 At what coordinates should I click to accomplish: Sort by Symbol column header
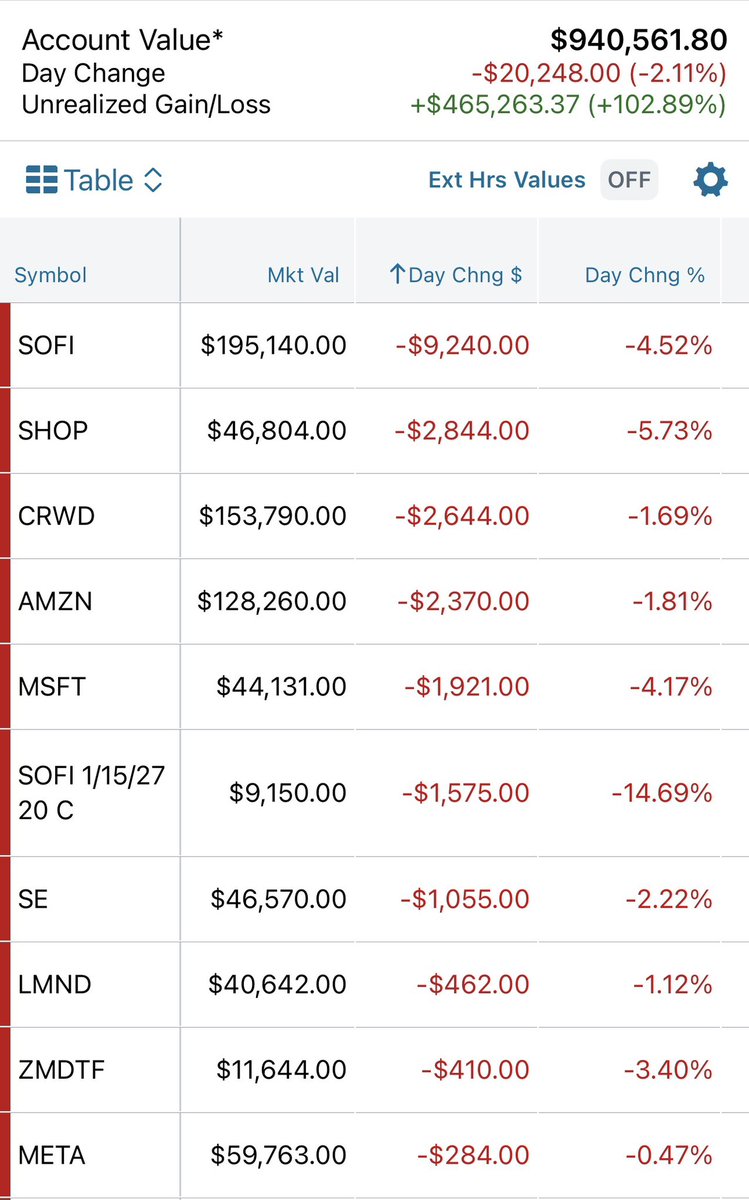51,275
